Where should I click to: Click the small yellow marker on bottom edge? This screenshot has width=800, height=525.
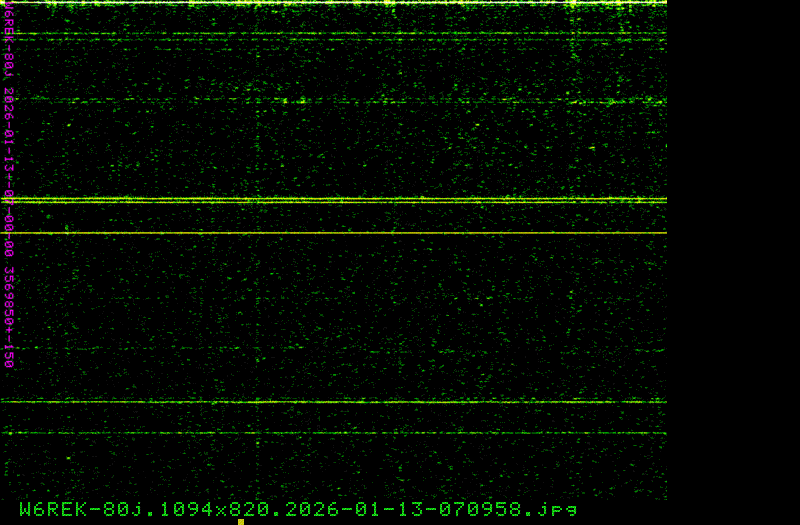coord(241,521)
